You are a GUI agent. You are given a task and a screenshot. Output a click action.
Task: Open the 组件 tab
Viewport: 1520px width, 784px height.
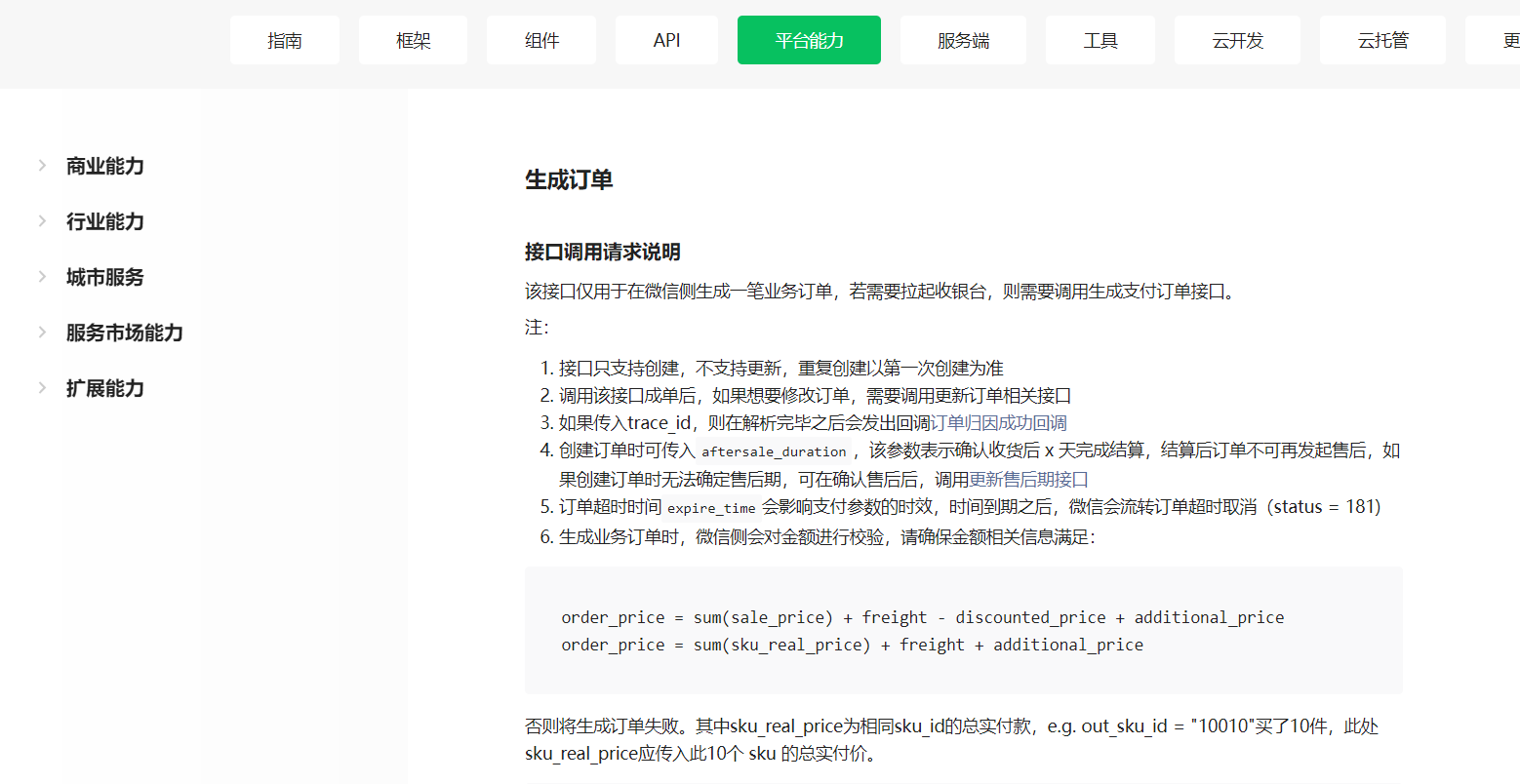541,40
